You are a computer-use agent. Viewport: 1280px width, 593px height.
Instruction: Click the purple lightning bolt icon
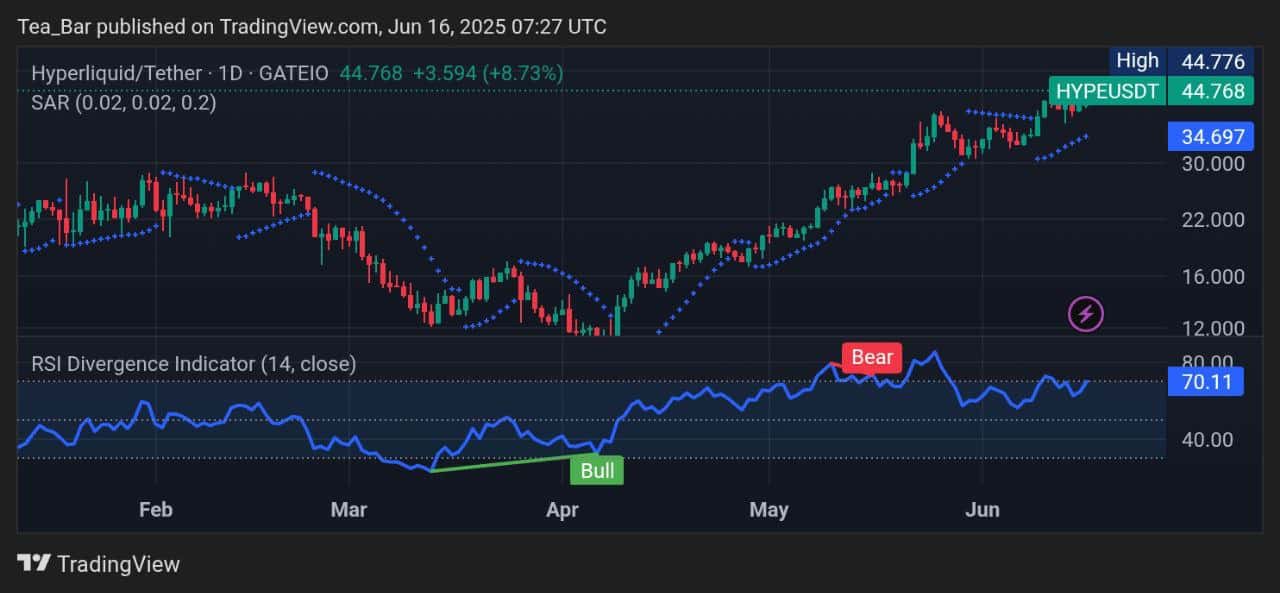tap(1086, 314)
